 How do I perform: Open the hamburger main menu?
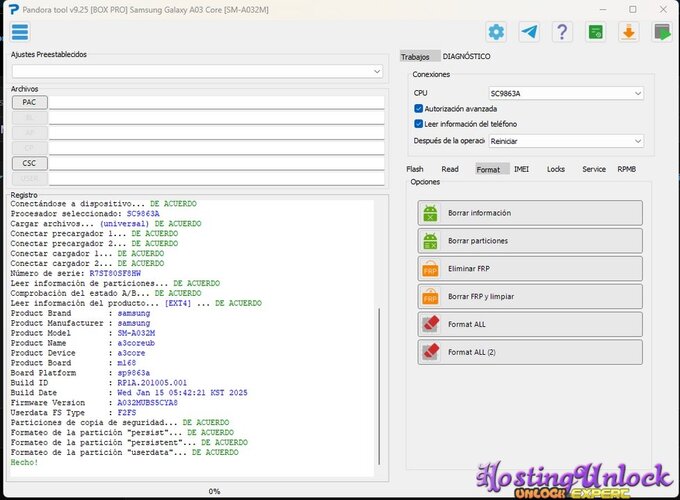pyautogui.click(x=20, y=32)
